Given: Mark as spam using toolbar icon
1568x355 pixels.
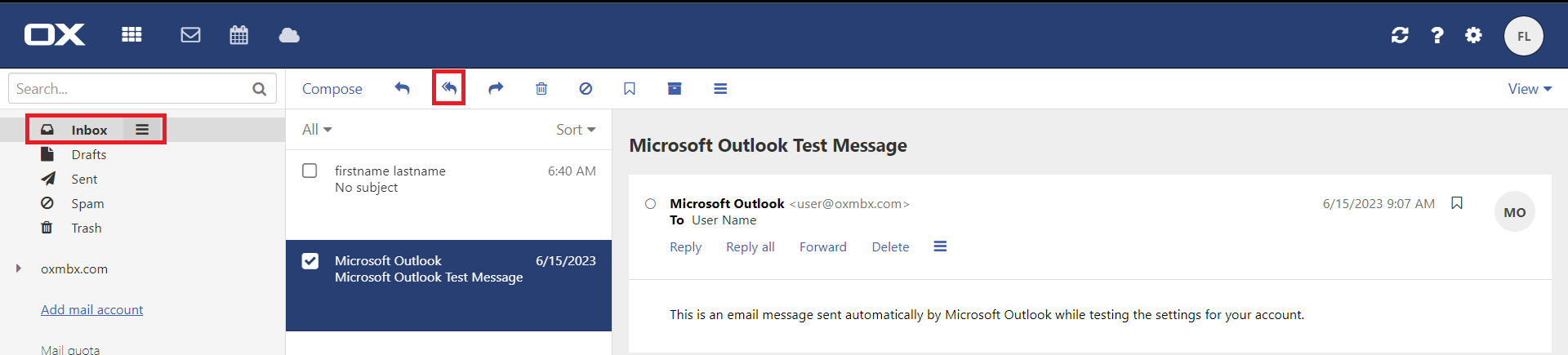Looking at the screenshot, I should click(x=586, y=88).
